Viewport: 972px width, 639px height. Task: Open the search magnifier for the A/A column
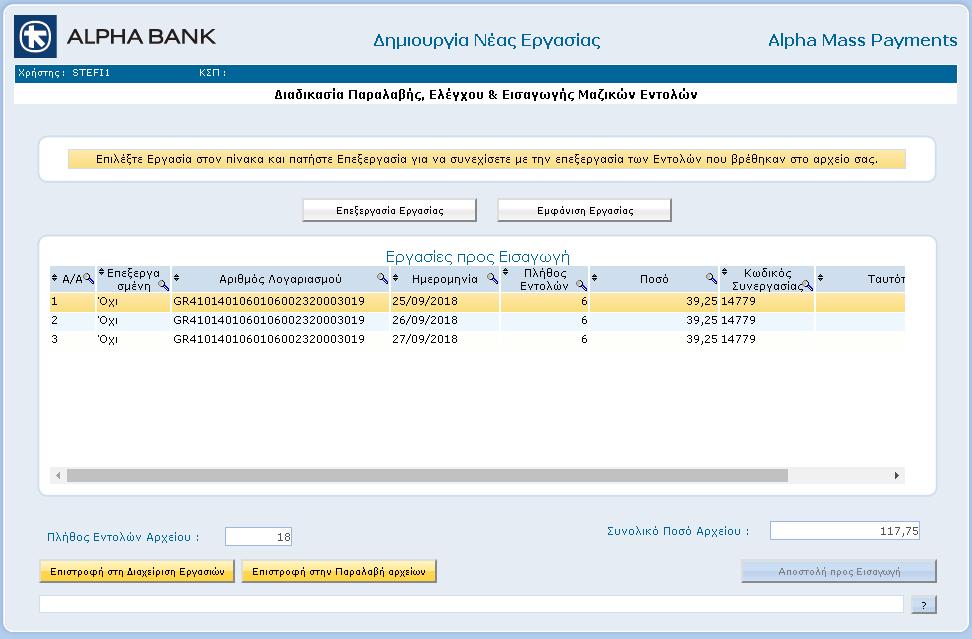tap(89, 279)
